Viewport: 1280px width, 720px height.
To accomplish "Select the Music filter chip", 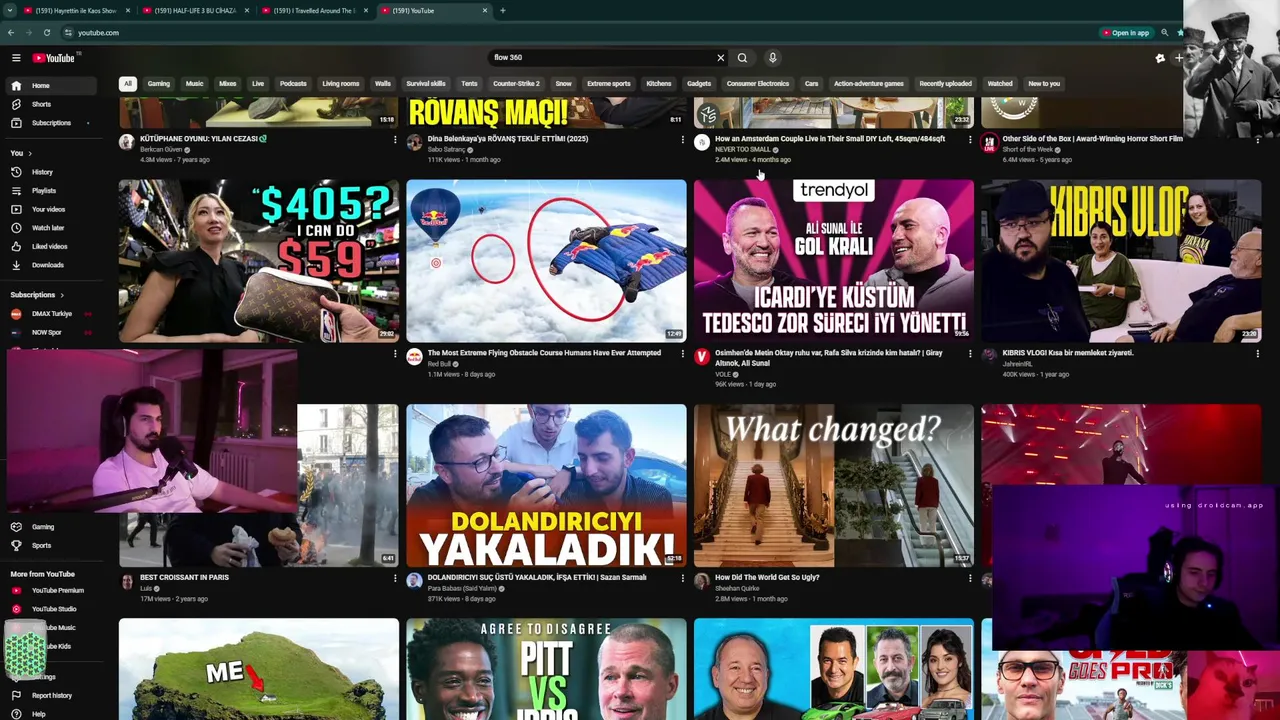I will pos(195,84).
